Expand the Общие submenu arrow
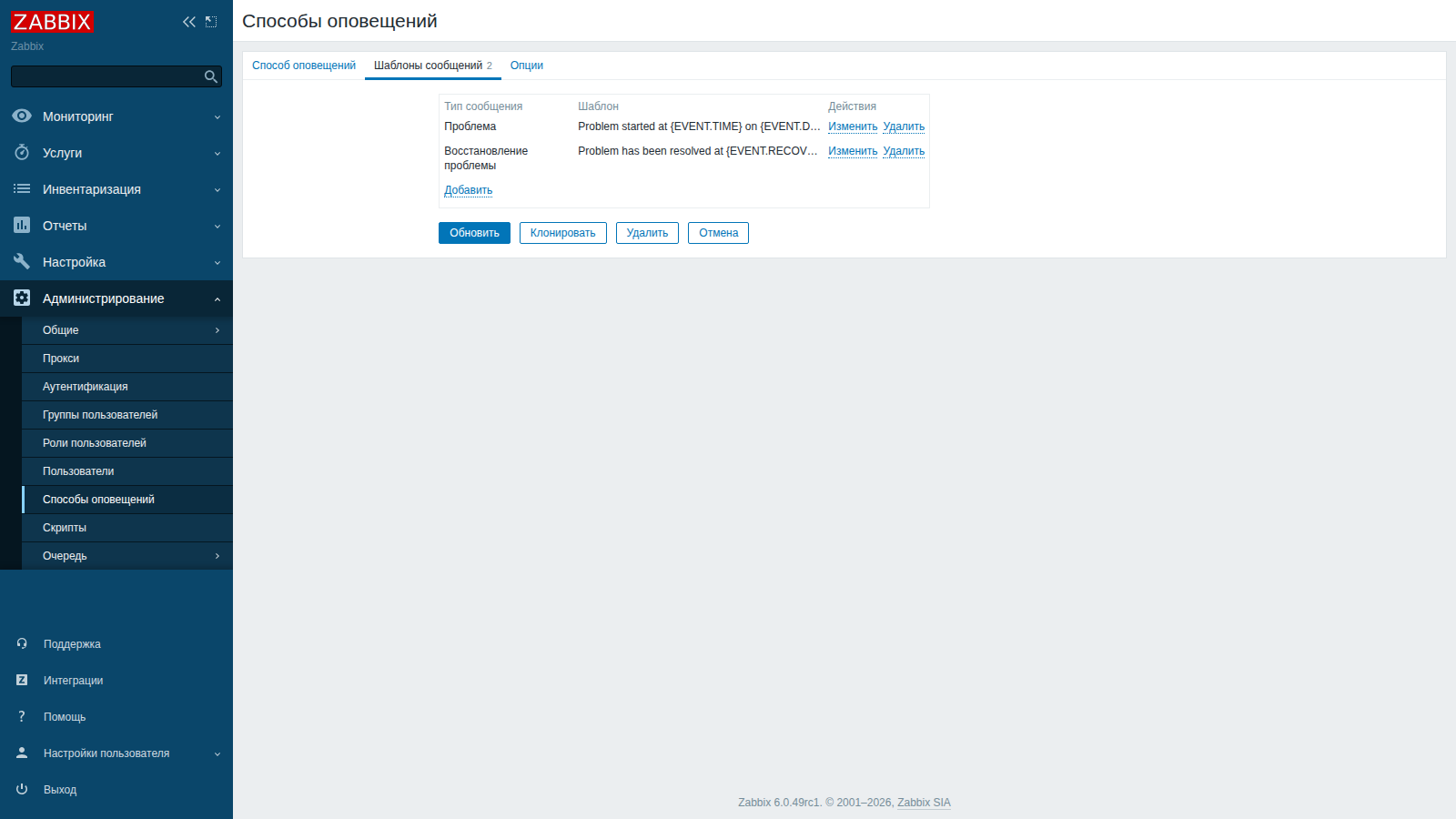1456x819 pixels. tap(217, 330)
